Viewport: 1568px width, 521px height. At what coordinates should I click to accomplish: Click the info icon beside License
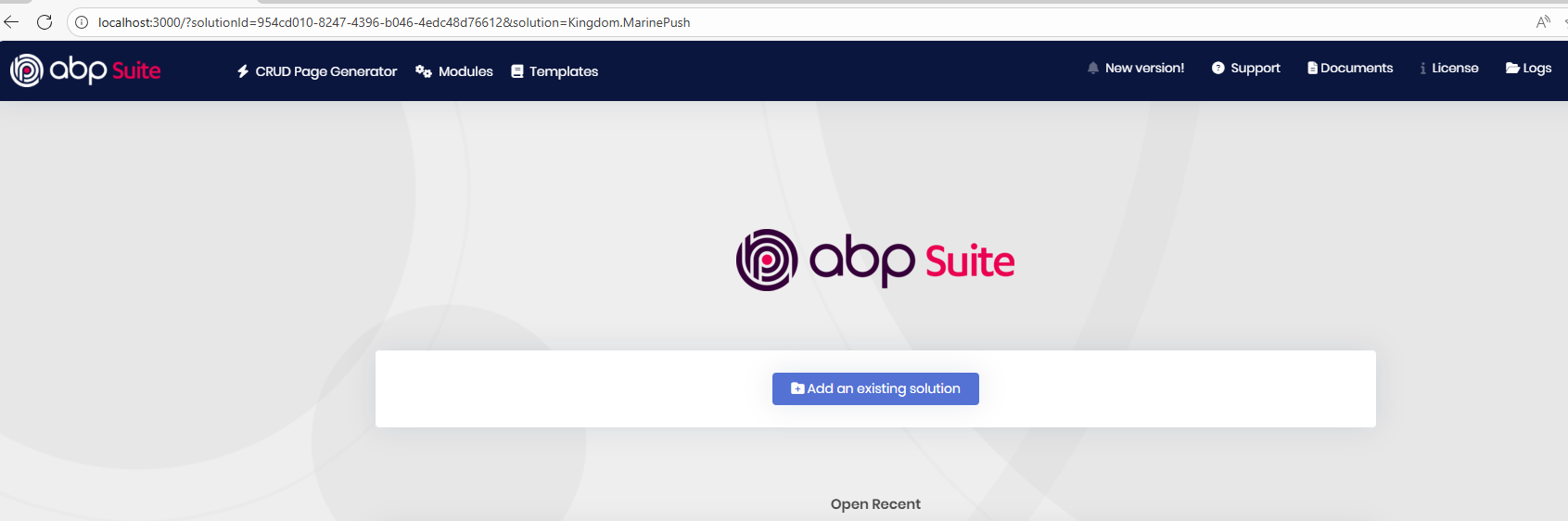point(1423,68)
